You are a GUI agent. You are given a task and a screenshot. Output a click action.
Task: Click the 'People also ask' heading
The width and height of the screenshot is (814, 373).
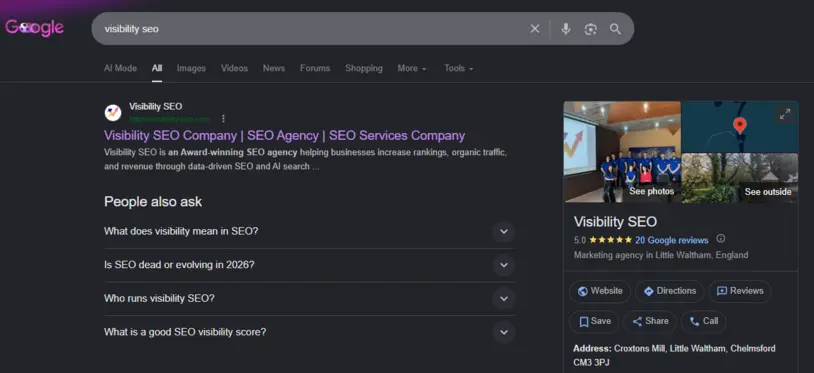coord(153,202)
